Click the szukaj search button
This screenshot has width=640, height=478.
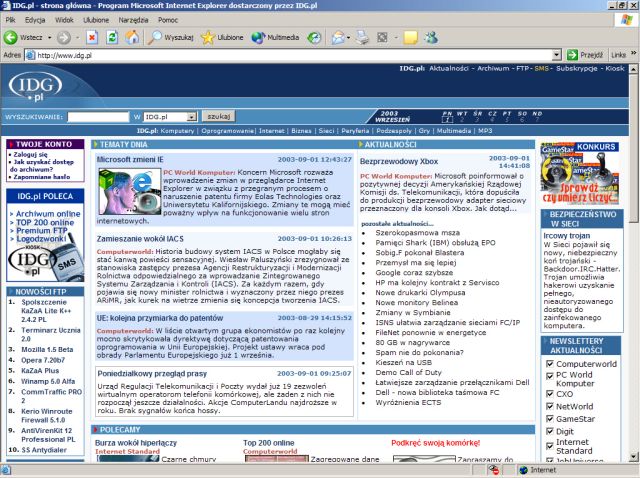click(218, 116)
